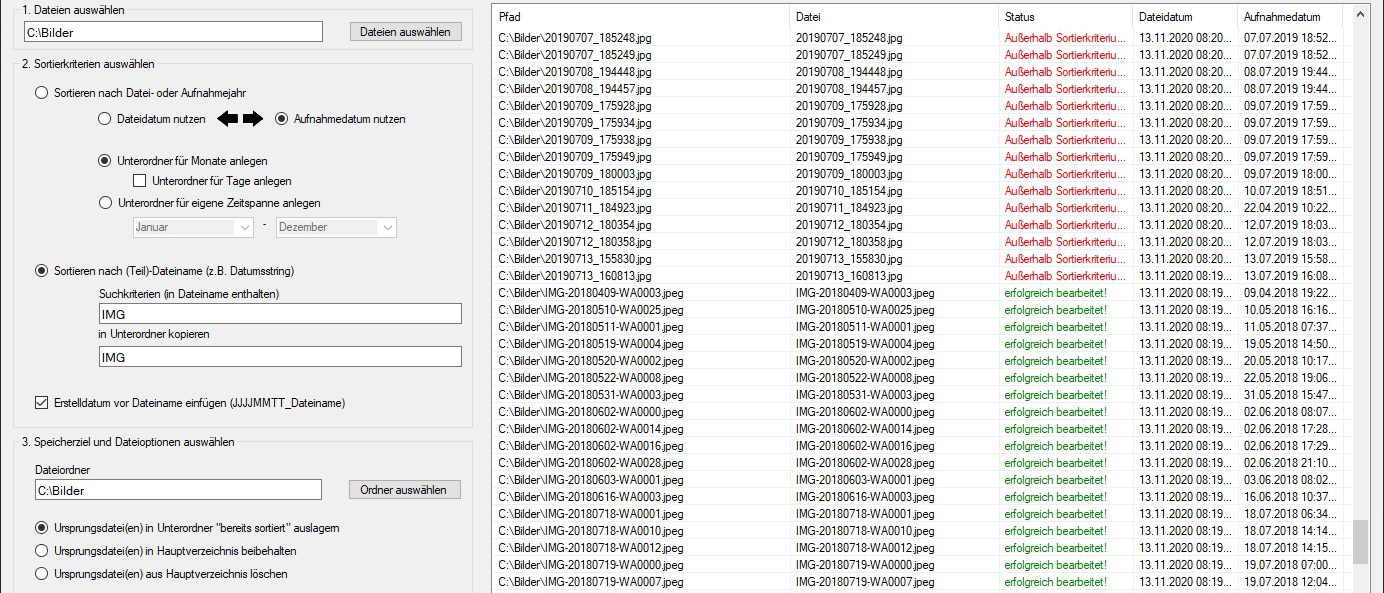The width and height of the screenshot is (1384, 593).
Task: Click the 'Suchkriterien' input field containing IMG
Action: click(280, 314)
